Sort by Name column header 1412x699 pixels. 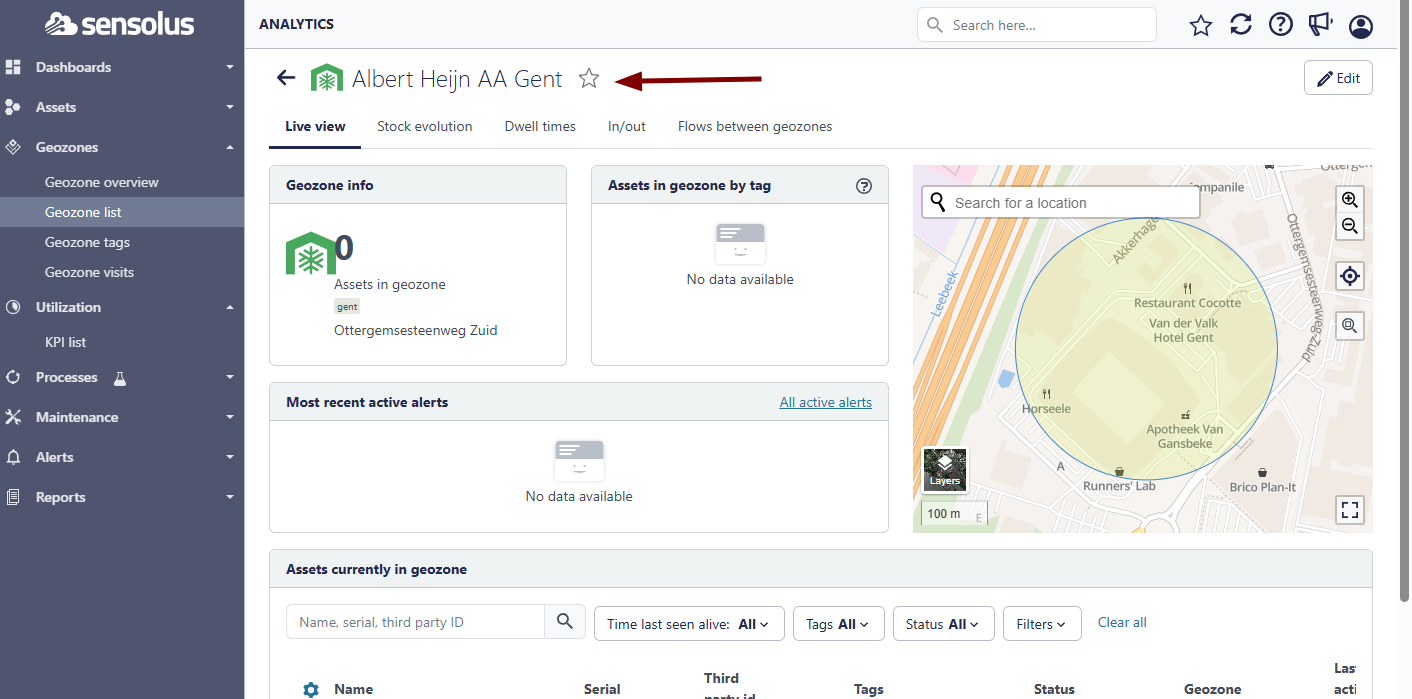click(x=353, y=689)
